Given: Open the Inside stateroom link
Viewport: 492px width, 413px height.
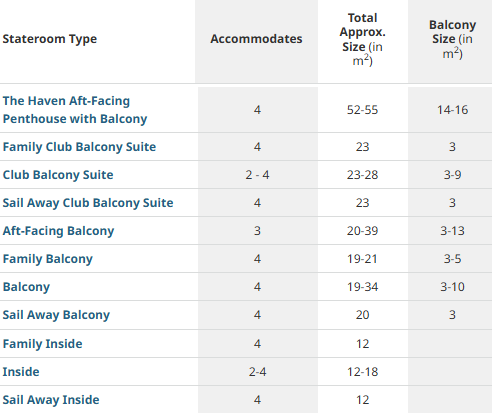Looking at the screenshot, I should (x=21, y=372).
